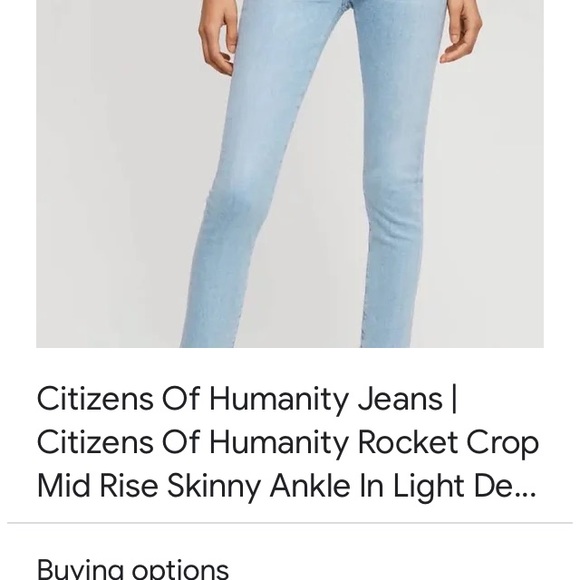This screenshot has height=580, width=580.
Task: Tap the Citizens Of Humanity Jeans title
Action: coord(288,442)
